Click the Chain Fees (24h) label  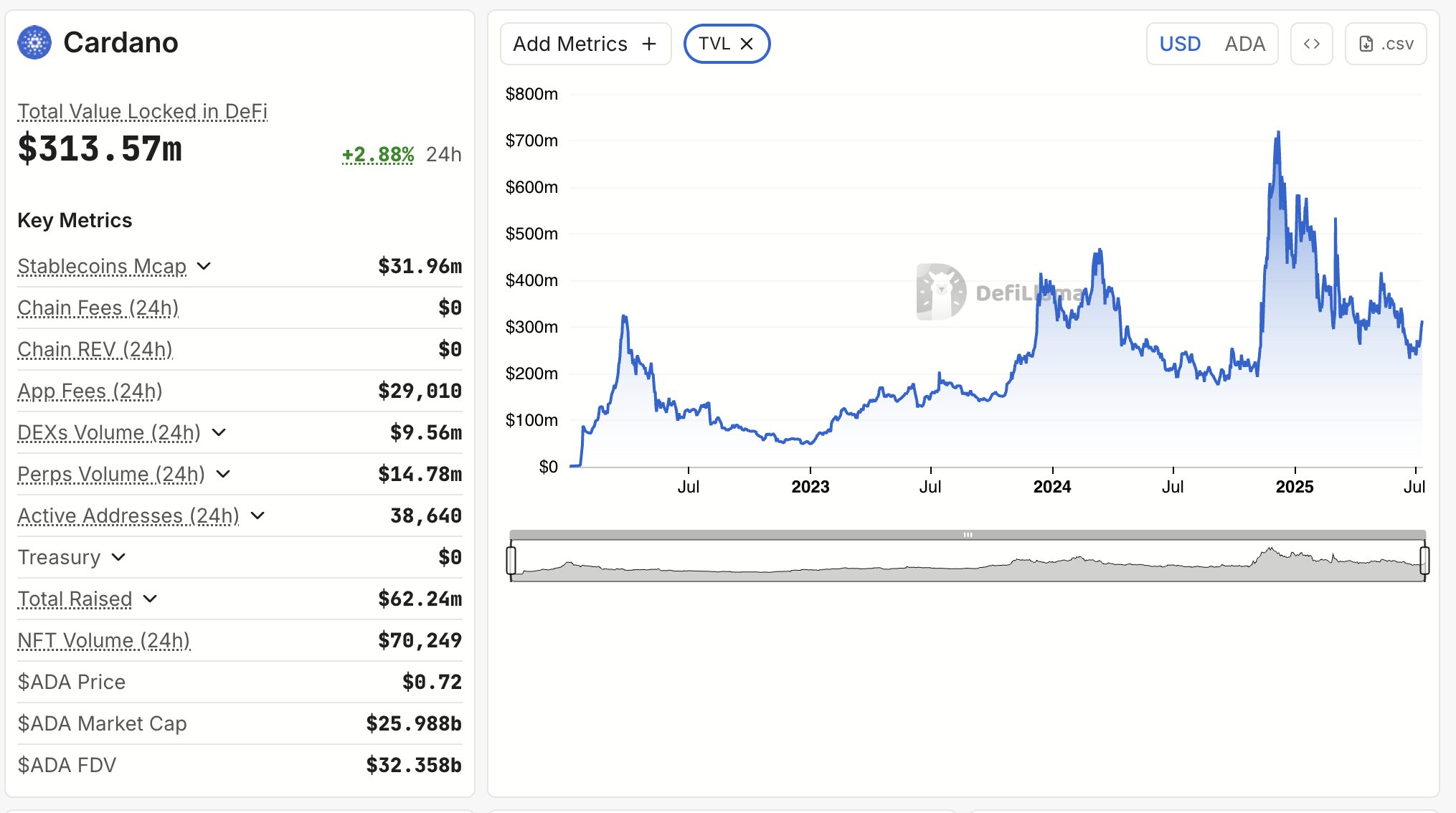(x=98, y=308)
